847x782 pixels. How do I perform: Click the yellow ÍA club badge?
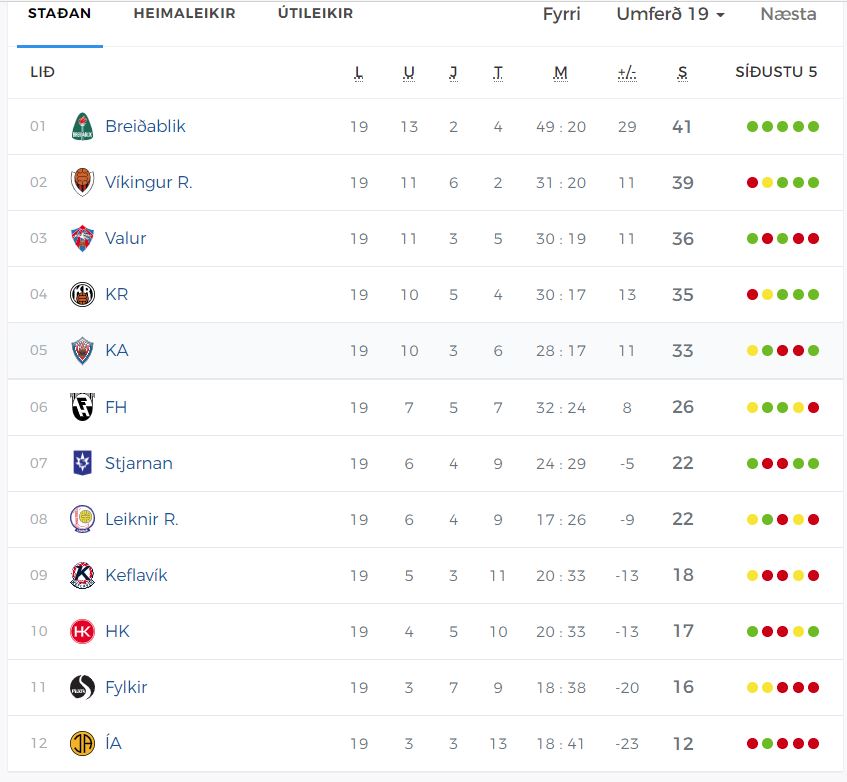(82, 744)
